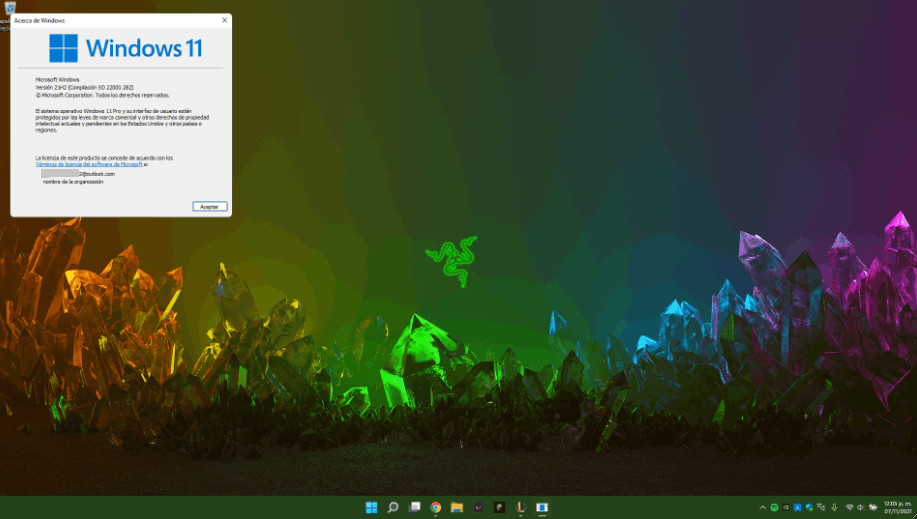Open the Spotify tray icon
The height and width of the screenshot is (519, 917).
[x=774, y=507]
